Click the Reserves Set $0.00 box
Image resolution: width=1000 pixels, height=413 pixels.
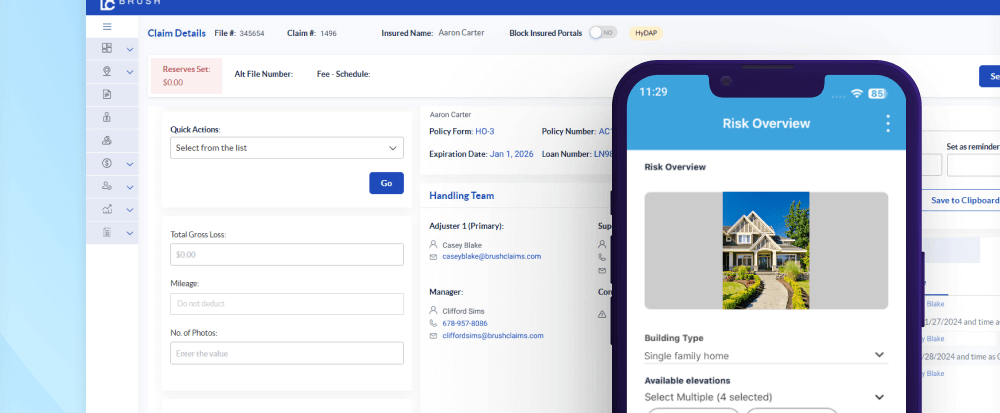[x=186, y=76]
